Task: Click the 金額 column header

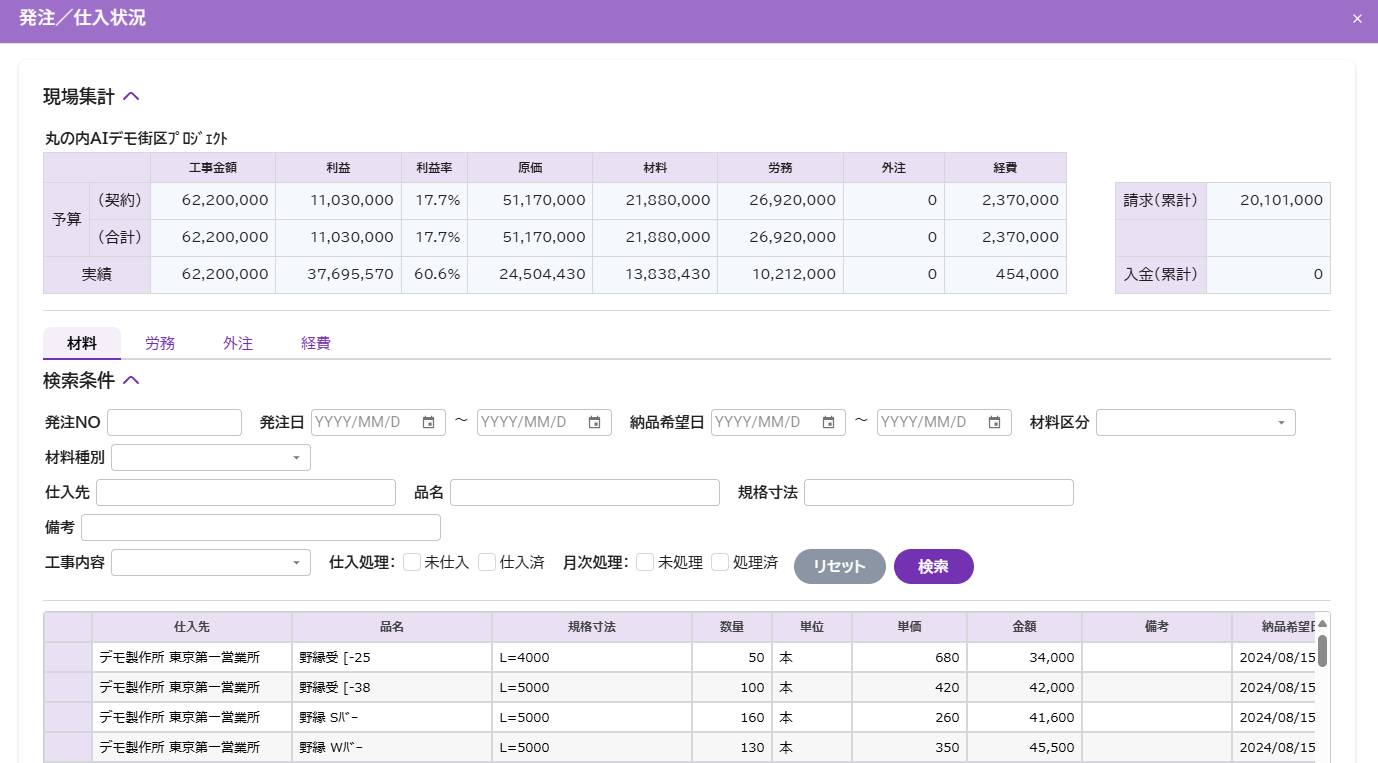Action: 1025,627
